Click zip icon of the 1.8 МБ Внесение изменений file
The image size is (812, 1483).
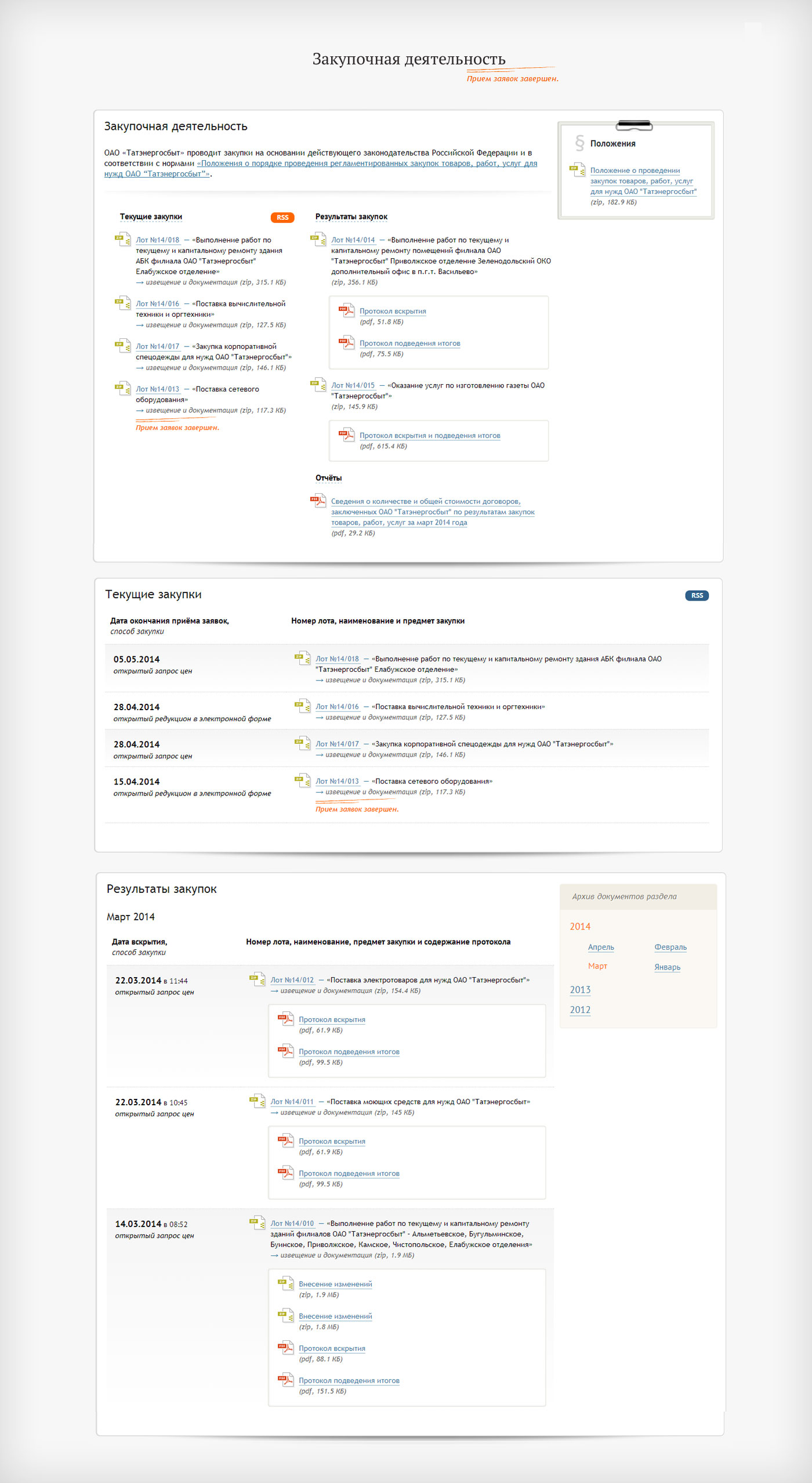pos(285,1316)
